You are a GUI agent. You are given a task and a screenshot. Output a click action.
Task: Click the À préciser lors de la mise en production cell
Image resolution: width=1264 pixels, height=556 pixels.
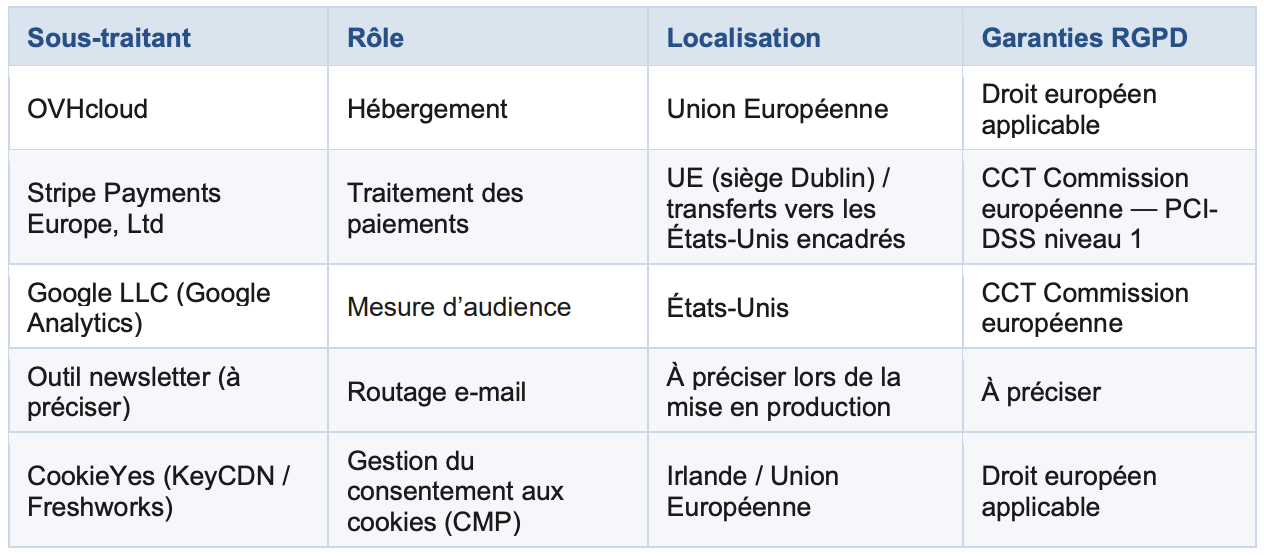[x=783, y=391]
